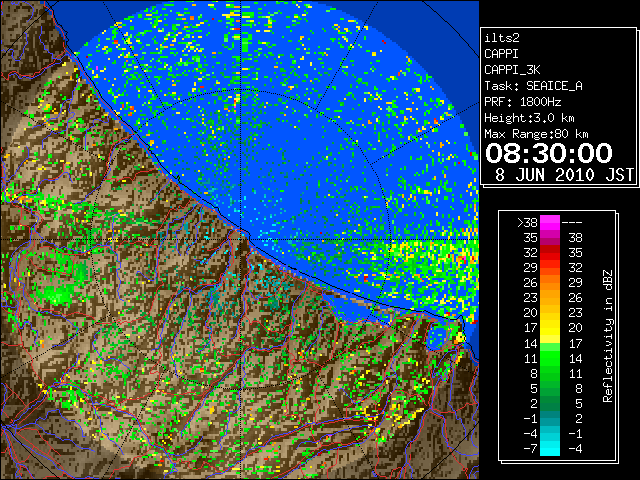This screenshot has height=480, width=640.
Task: Click the dark green 2–5 dBZ legend band
Action: pyautogui.click(x=550, y=403)
